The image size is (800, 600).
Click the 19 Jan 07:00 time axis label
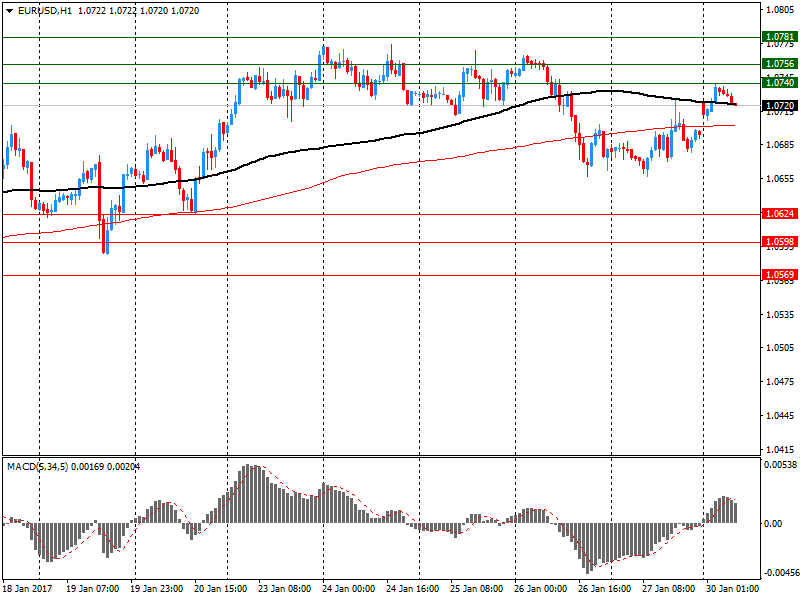(x=93, y=589)
